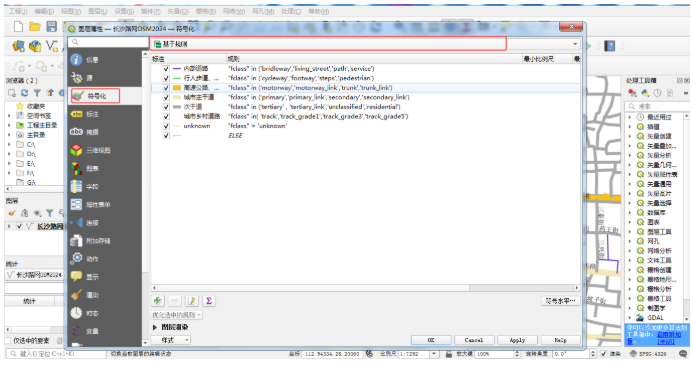The image size is (692, 366).
Task: Click the sigma Count features button
Action: 209,301
